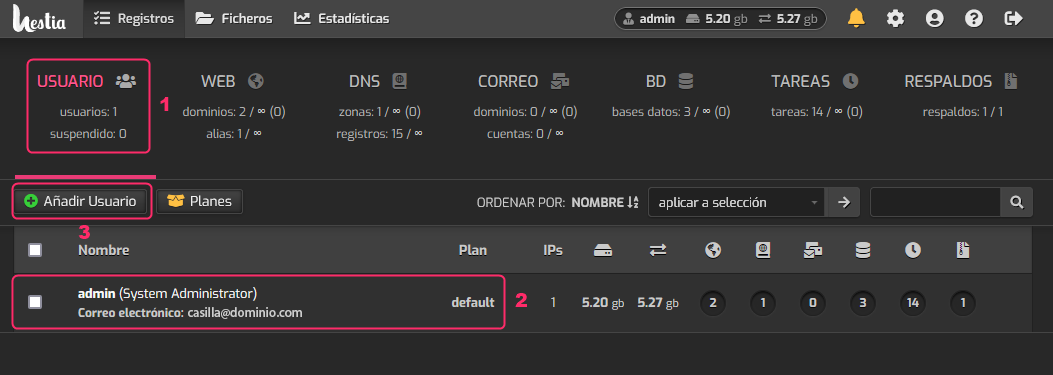The width and height of the screenshot is (1053, 375).
Task: Tick the select-all checkbox in table header
Action: point(35,250)
